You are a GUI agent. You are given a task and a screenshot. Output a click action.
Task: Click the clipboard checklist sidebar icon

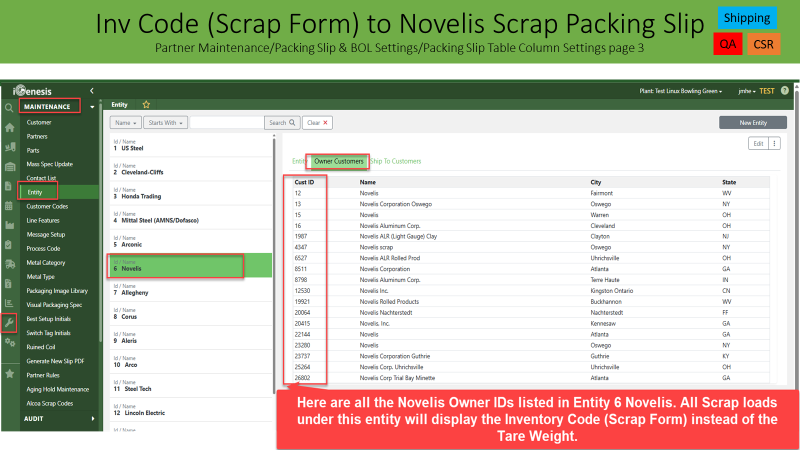click(x=8, y=244)
